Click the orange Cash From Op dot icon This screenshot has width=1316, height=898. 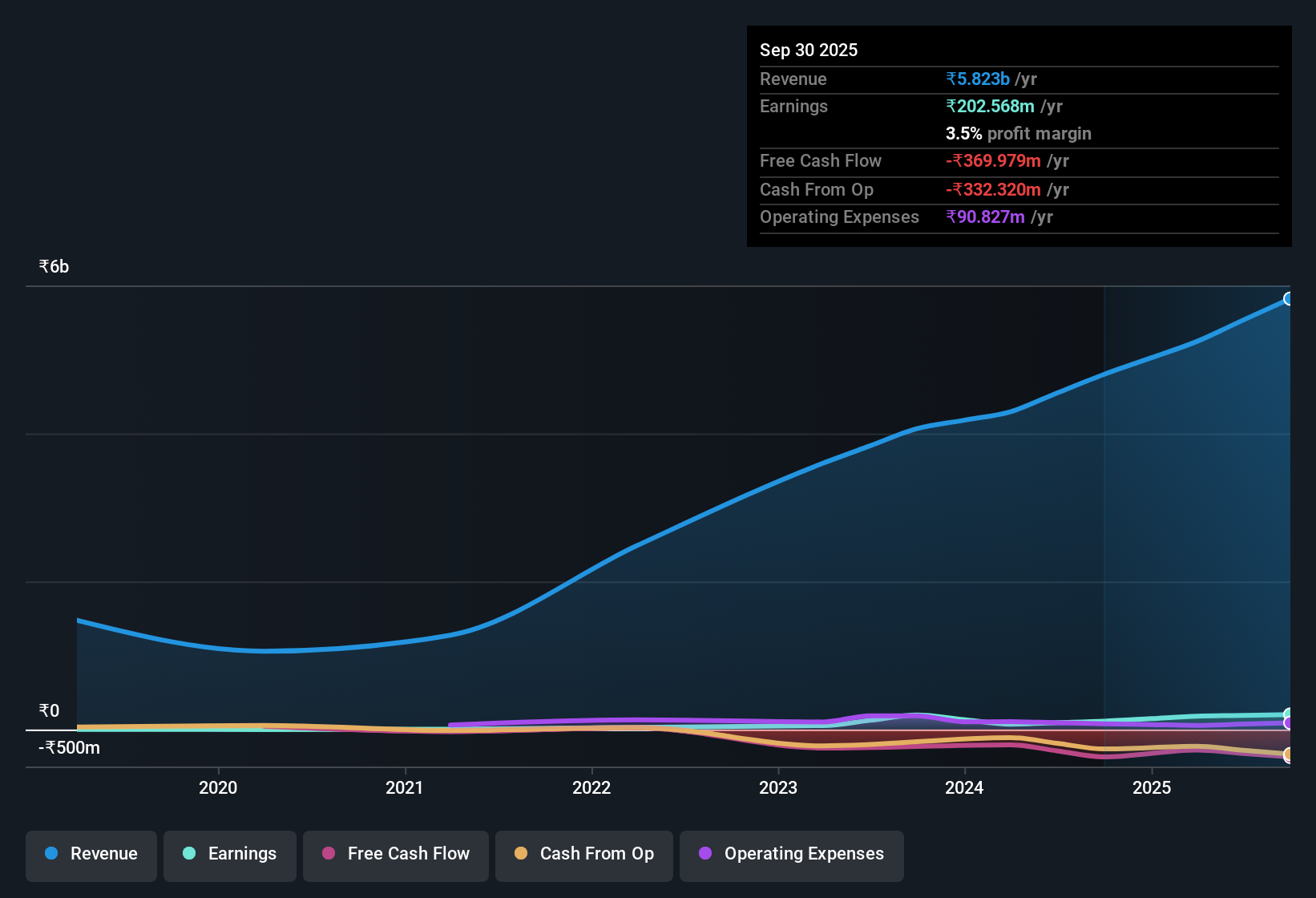(x=521, y=853)
